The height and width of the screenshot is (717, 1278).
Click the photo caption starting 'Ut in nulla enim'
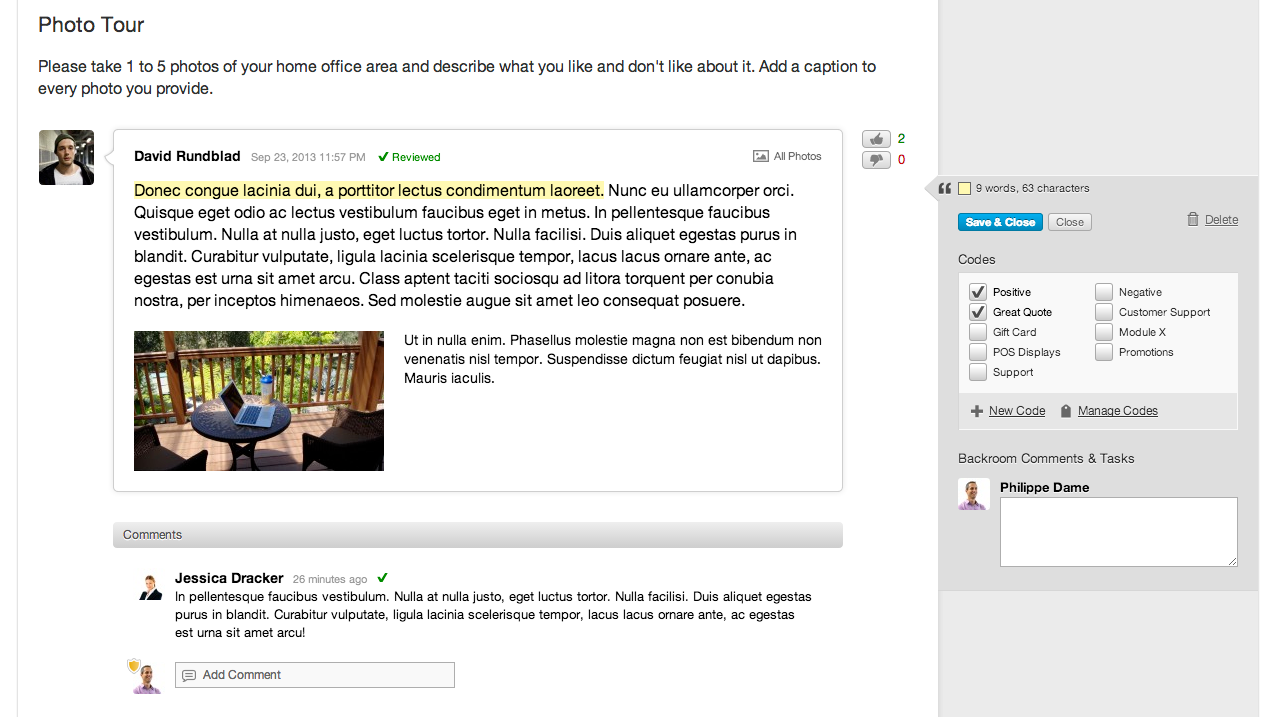coord(613,359)
